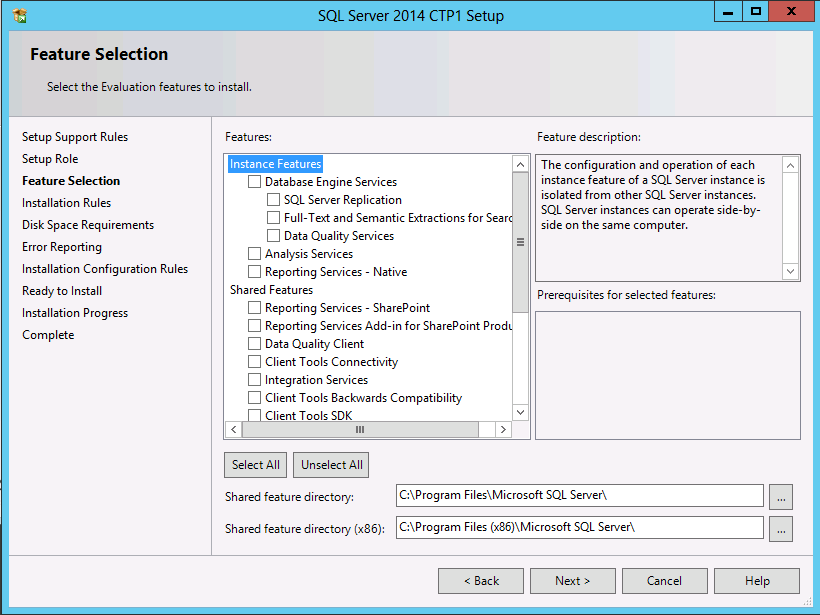Minimize the SQL Server Setup window

point(728,12)
